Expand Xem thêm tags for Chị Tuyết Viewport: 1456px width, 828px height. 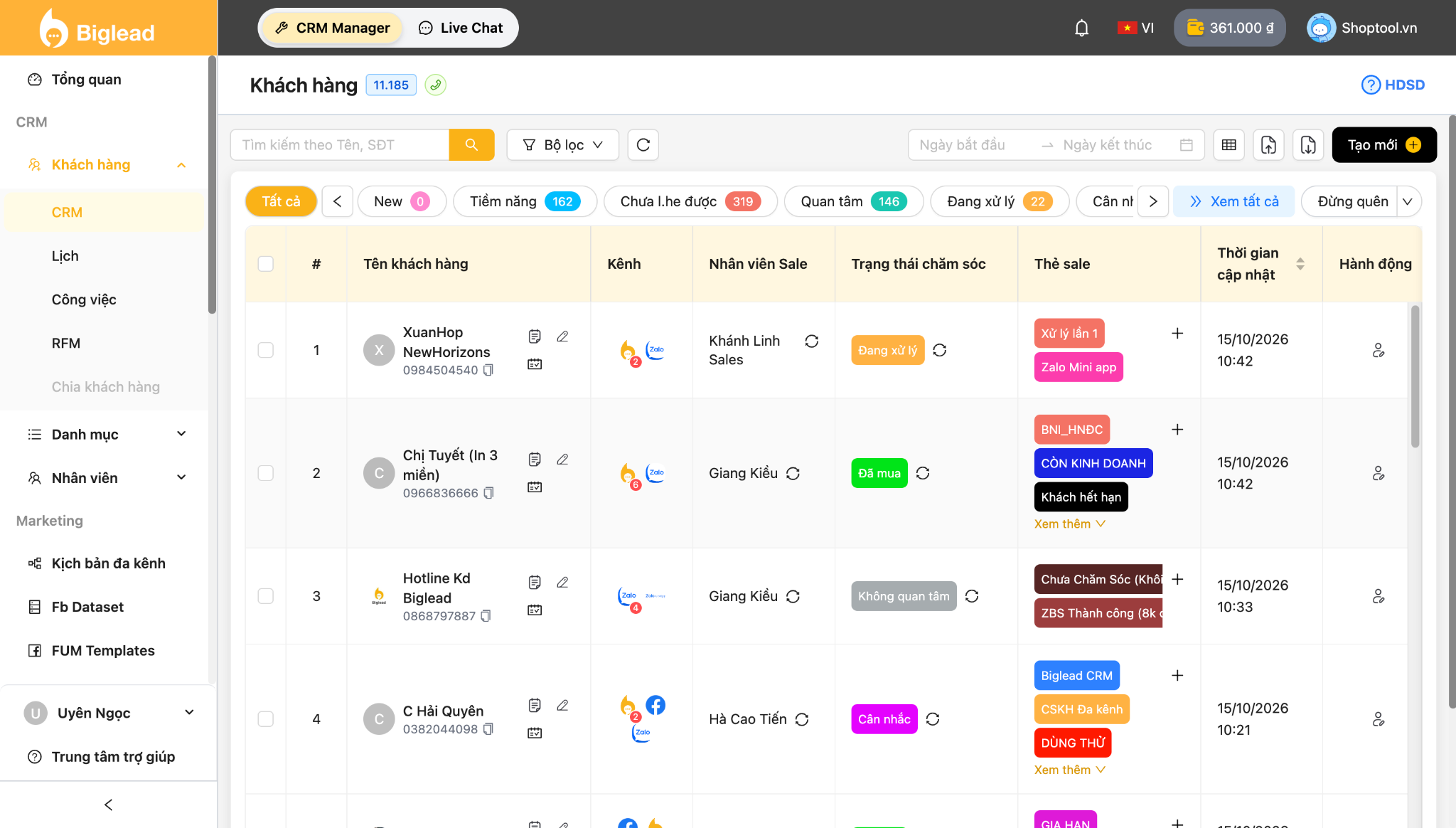click(1069, 524)
